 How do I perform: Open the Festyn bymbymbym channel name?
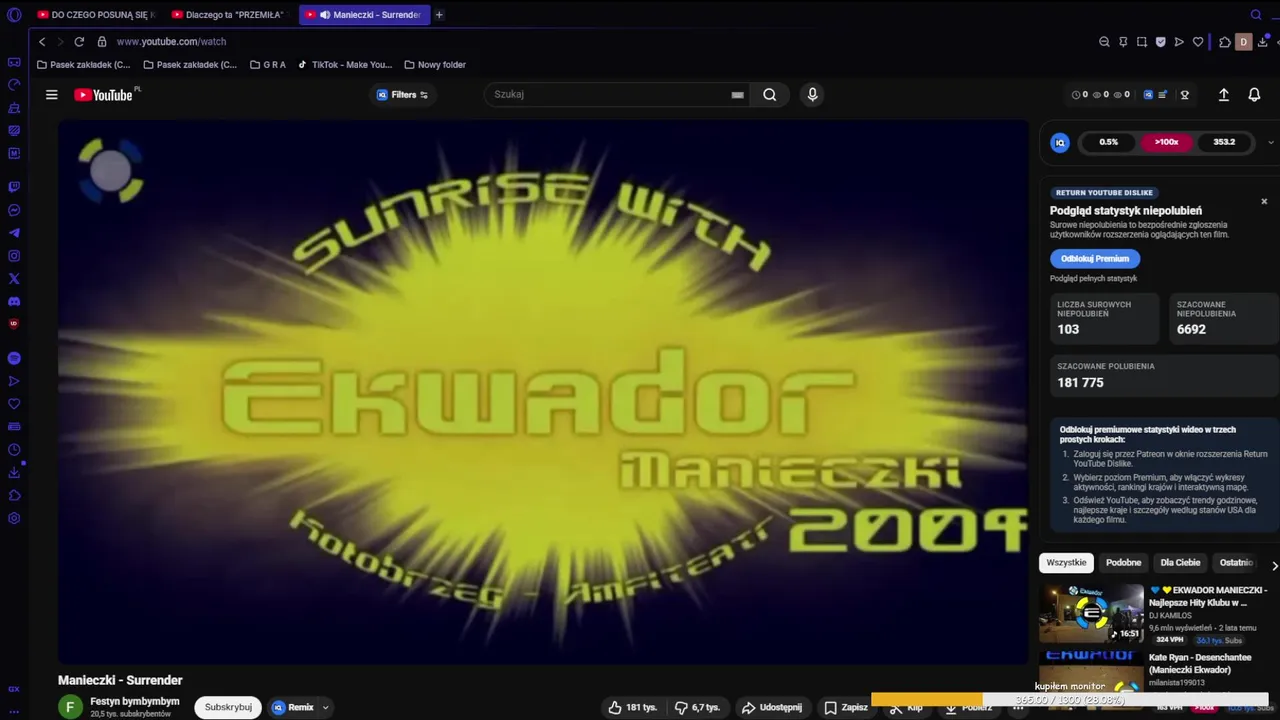click(x=135, y=701)
